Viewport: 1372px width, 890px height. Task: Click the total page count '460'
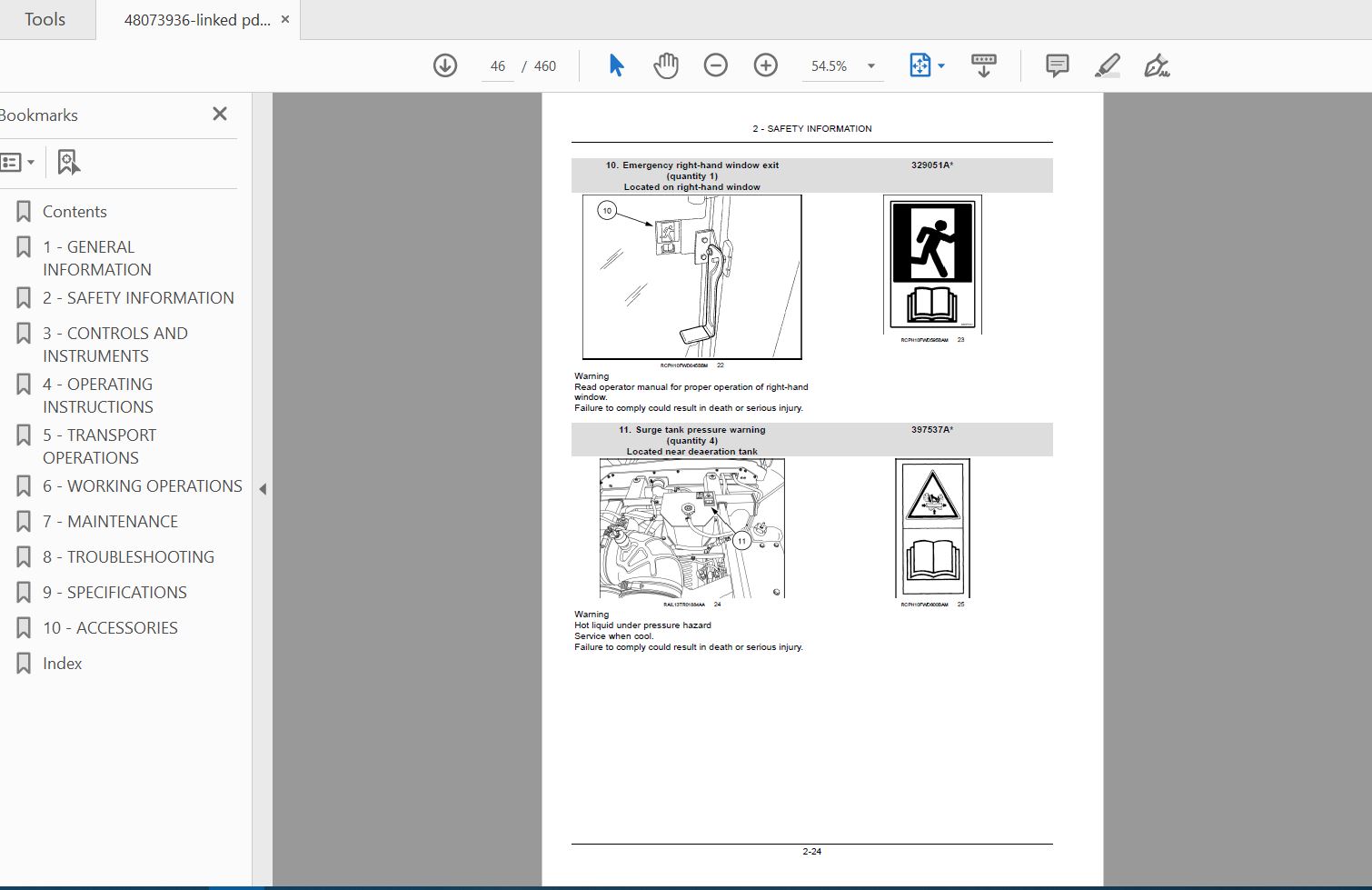[x=545, y=66]
